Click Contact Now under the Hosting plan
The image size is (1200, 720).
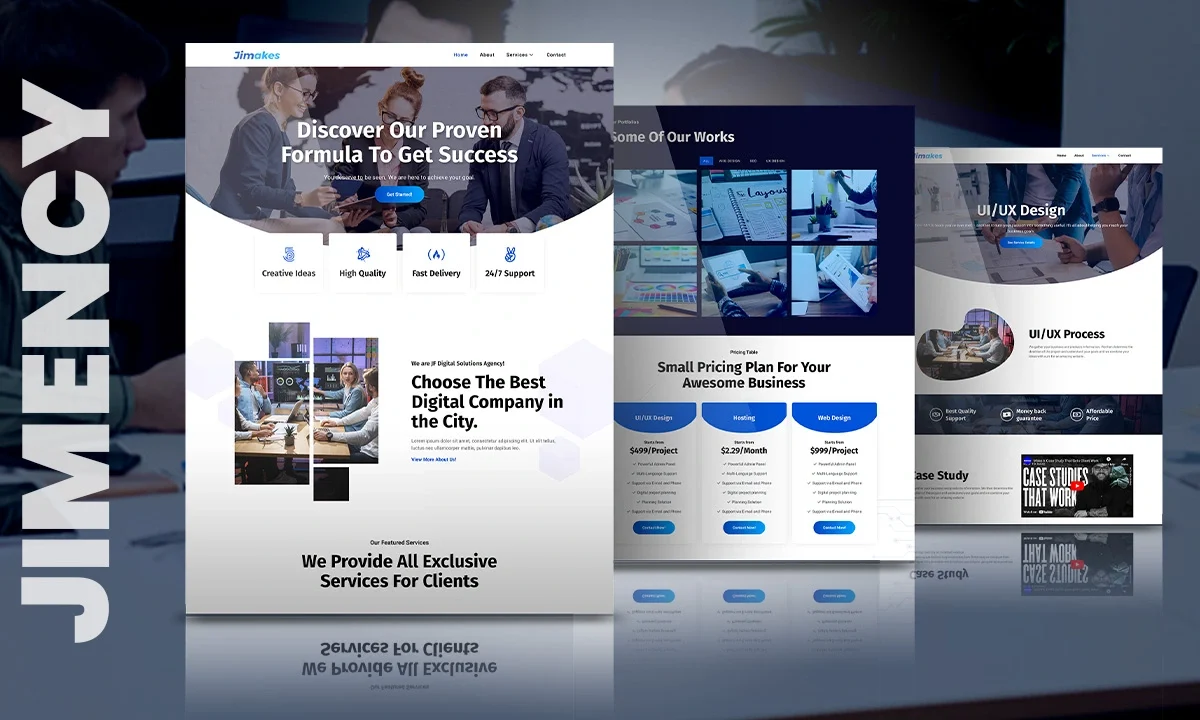744,528
